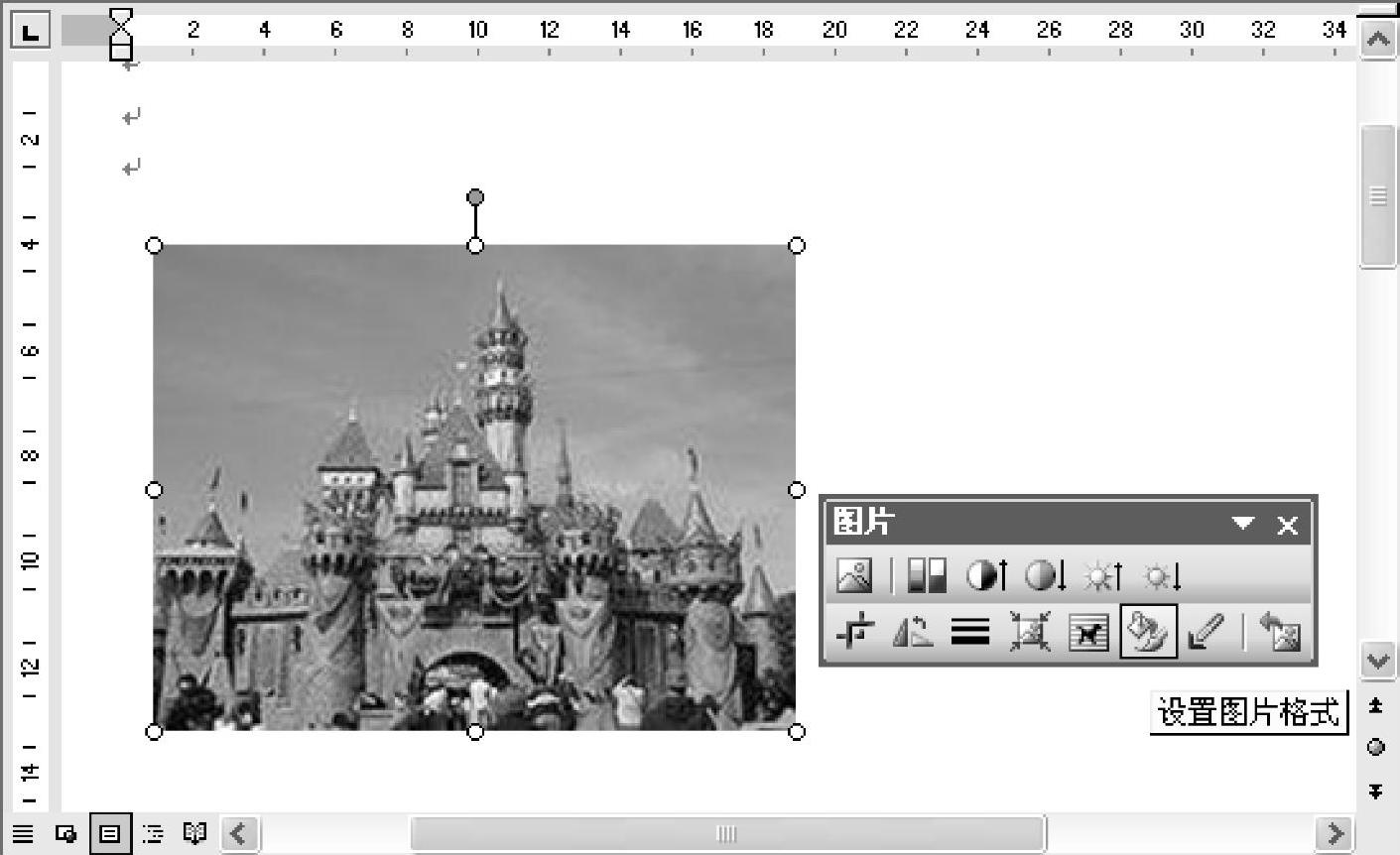Go to previous page with double-up arrow

[1376, 705]
